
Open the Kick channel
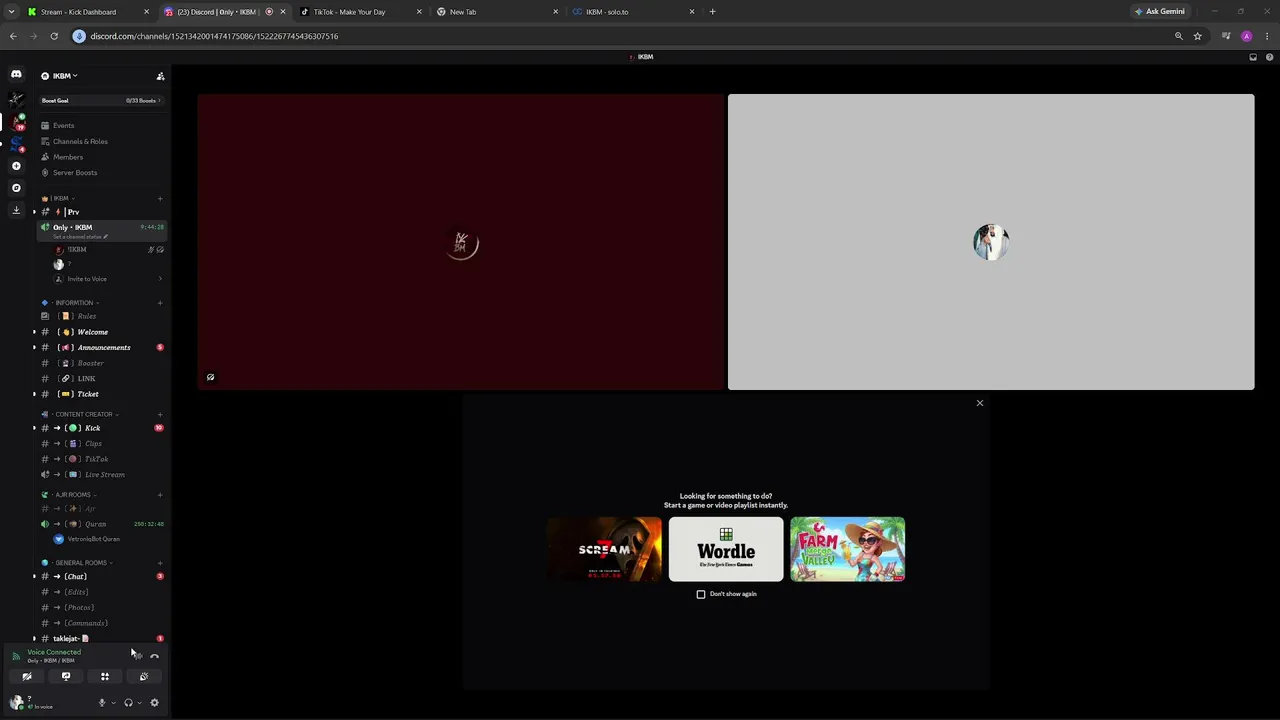click(100, 428)
